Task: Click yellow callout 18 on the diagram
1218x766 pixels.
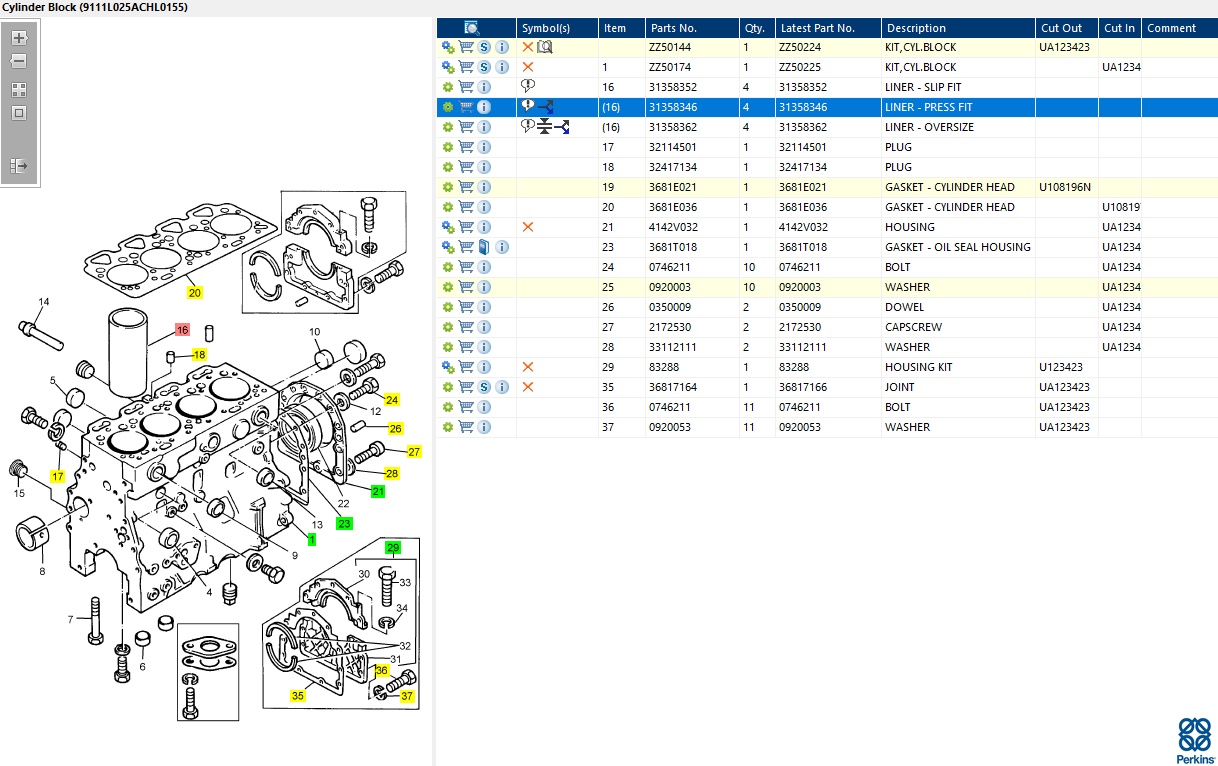Action: pyautogui.click(x=200, y=355)
